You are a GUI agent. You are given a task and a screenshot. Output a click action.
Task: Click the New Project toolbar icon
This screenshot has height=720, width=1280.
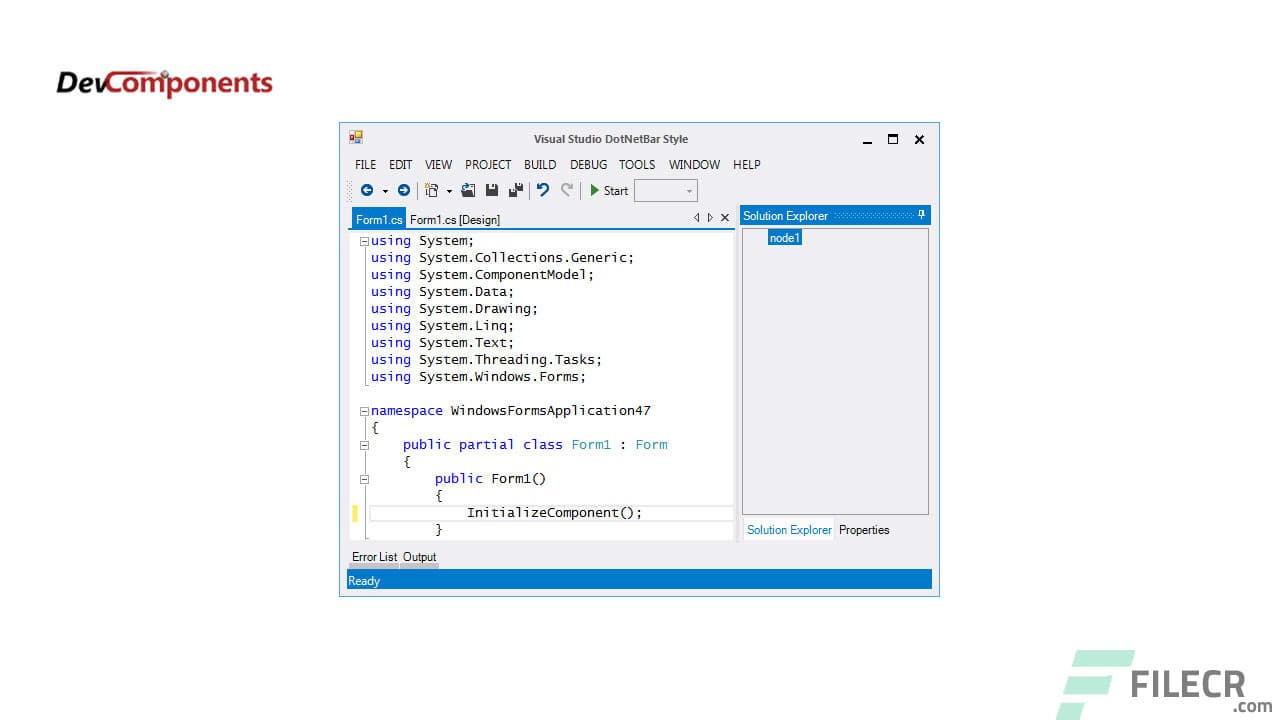pyautogui.click(x=430, y=190)
